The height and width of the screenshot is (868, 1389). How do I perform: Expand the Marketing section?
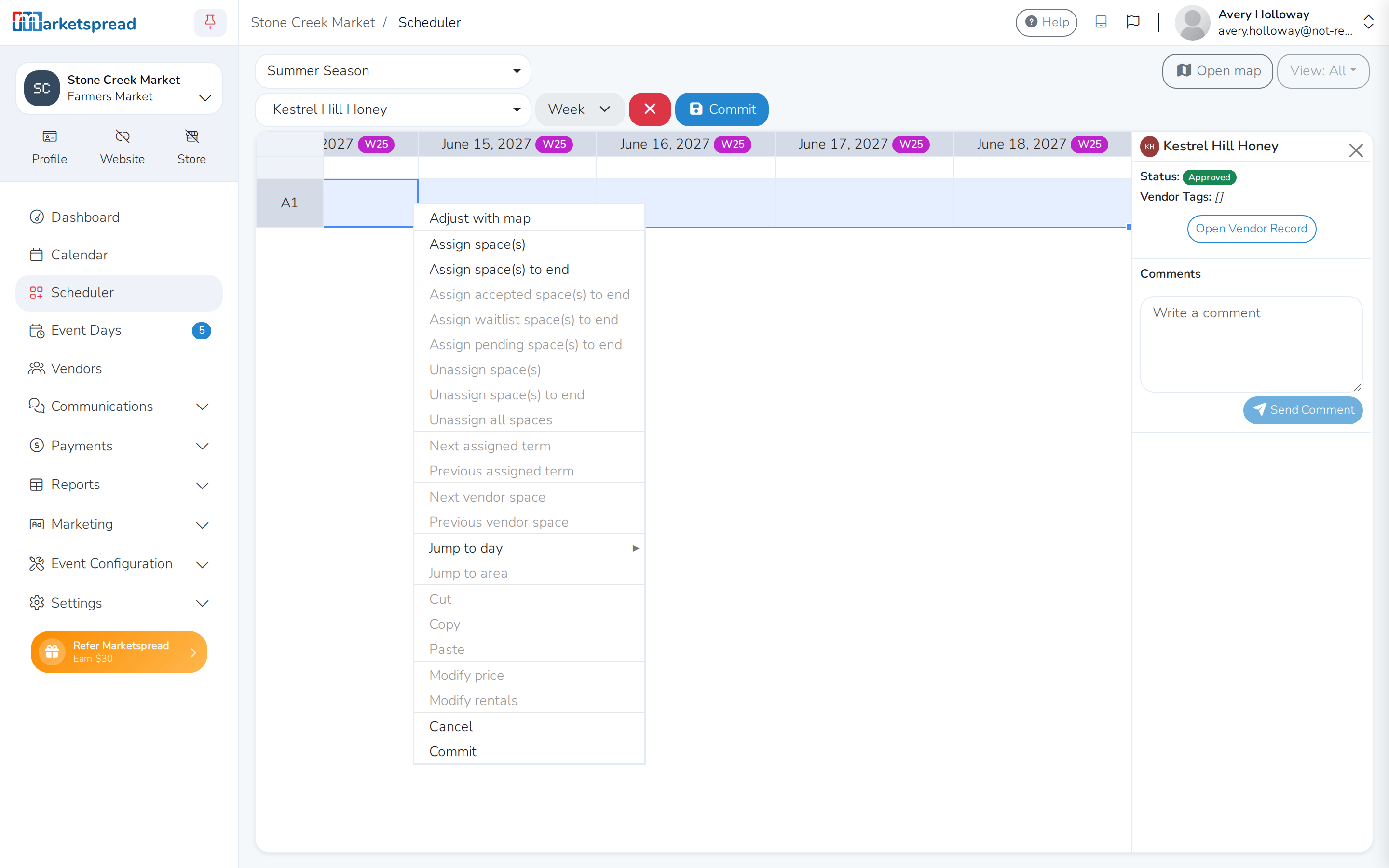(119, 524)
